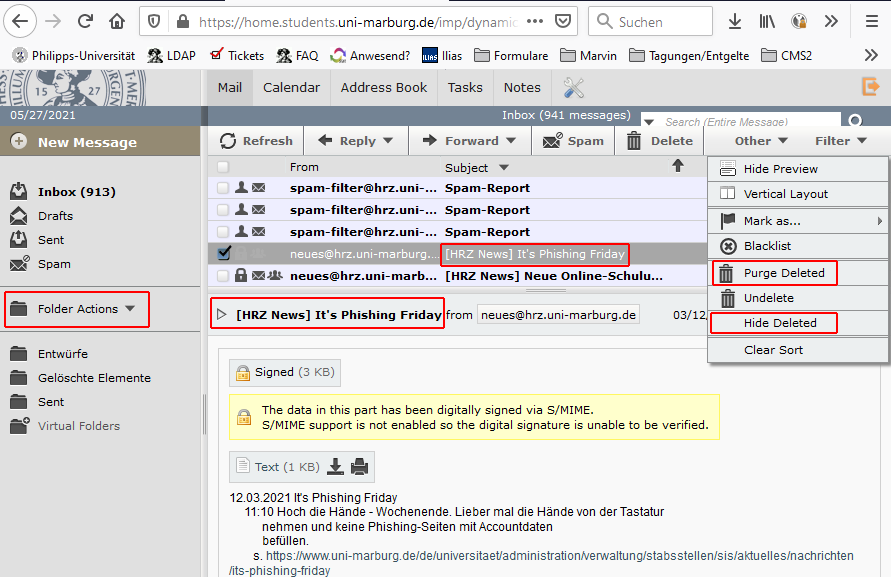Viewport: 891px width, 577px height.
Task: Expand the Mark as... submenu
Action: coord(798,221)
